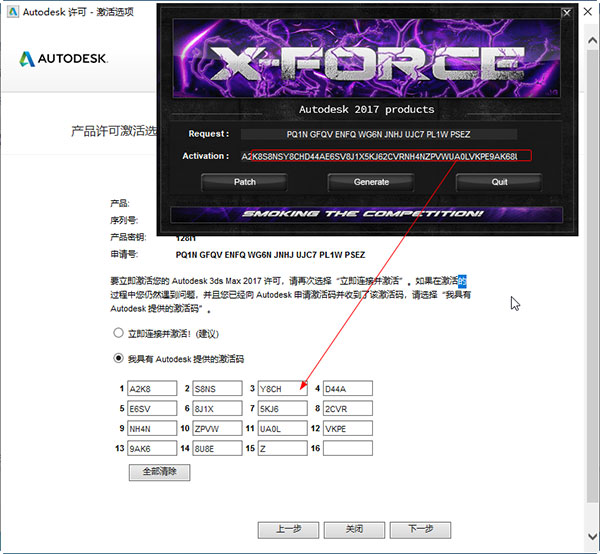Click activation box 11 containing UA0L
Image resolution: width=600 pixels, height=554 pixels.
pos(283,428)
